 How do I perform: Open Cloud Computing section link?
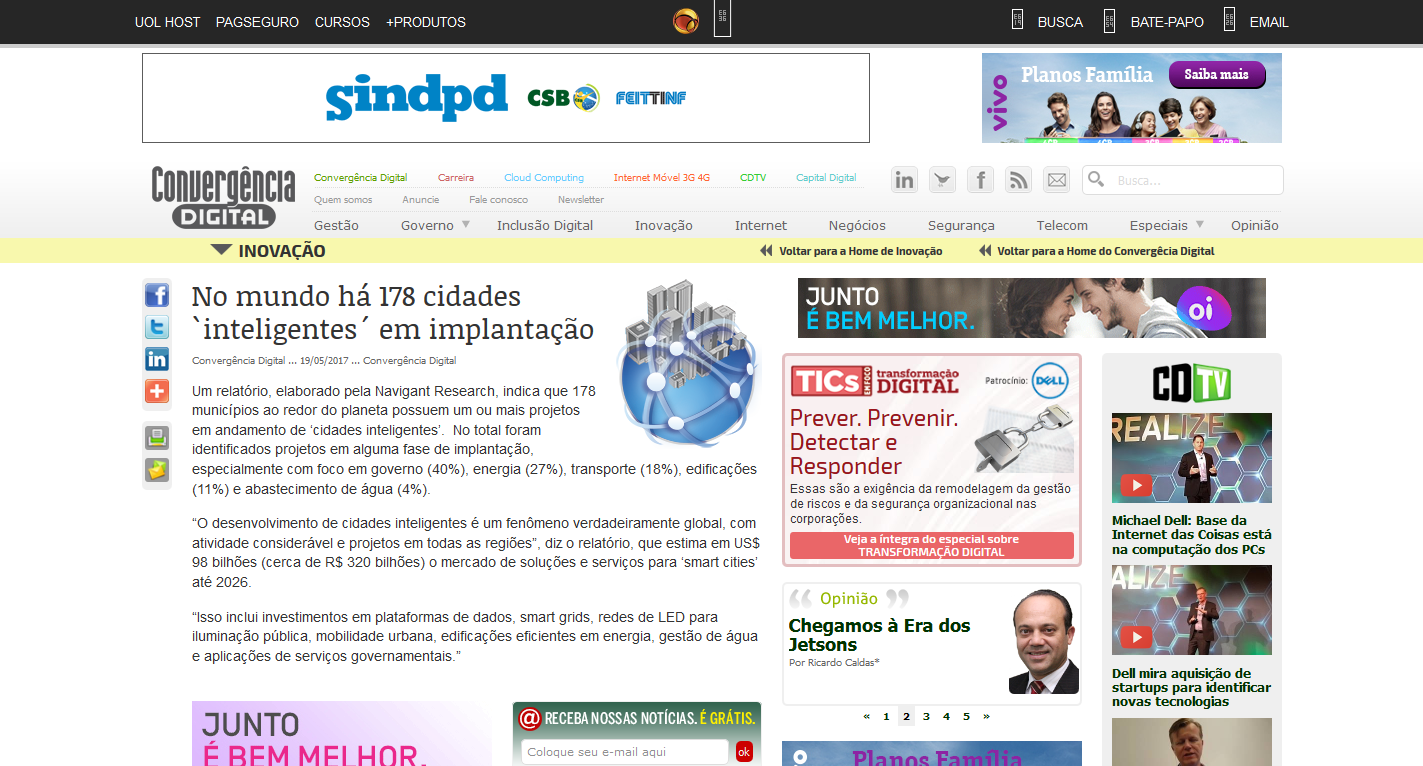[x=544, y=178]
